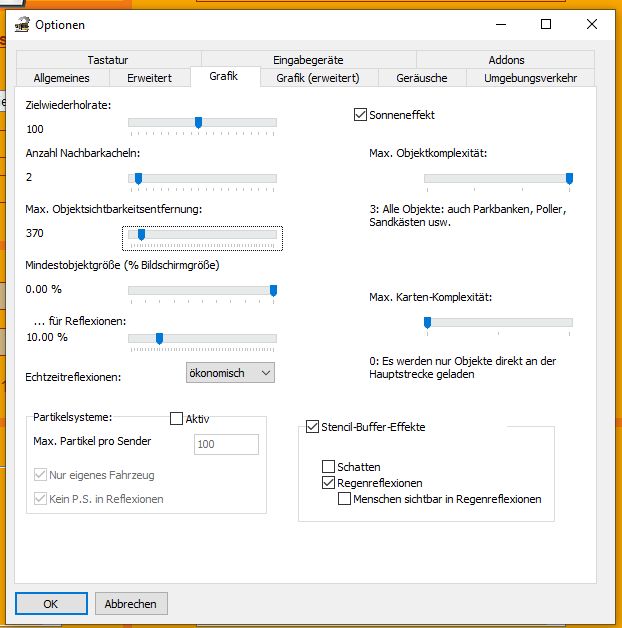The width and height of the screenshot is (622, 628).
Task: Click the Zielwiederholrate slider handle
Action: (198, 122)
